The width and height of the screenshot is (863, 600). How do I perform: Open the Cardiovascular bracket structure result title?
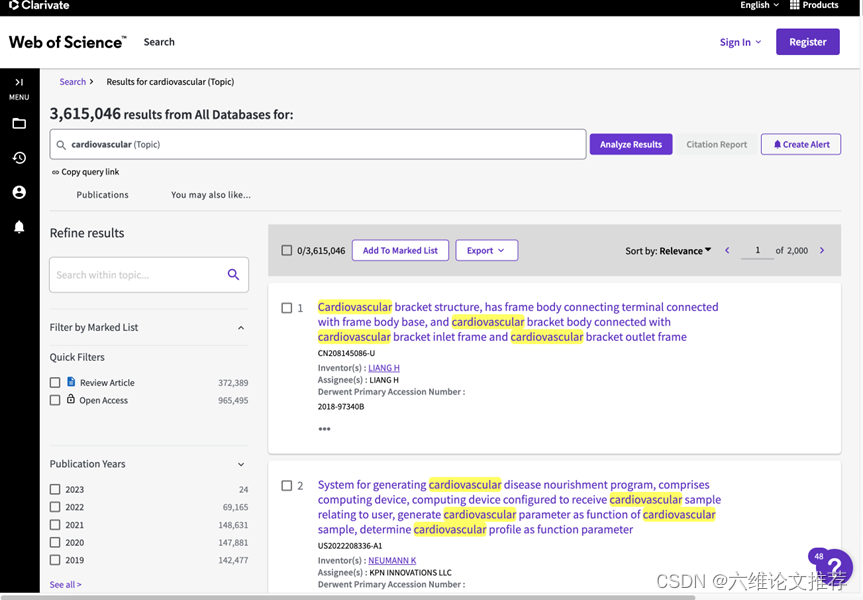518,322
